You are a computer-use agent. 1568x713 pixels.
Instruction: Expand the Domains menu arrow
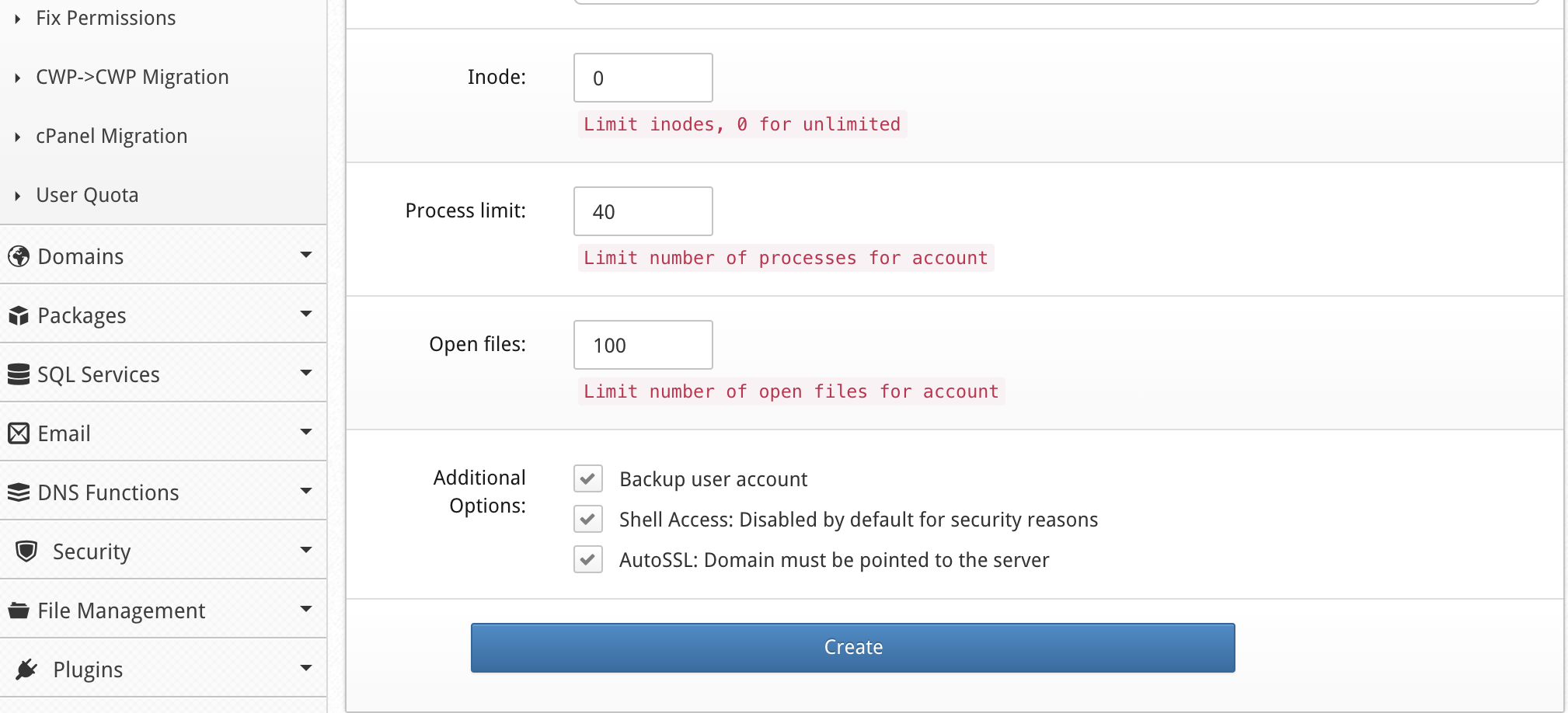pyautogui.click(x=306, y=255)
